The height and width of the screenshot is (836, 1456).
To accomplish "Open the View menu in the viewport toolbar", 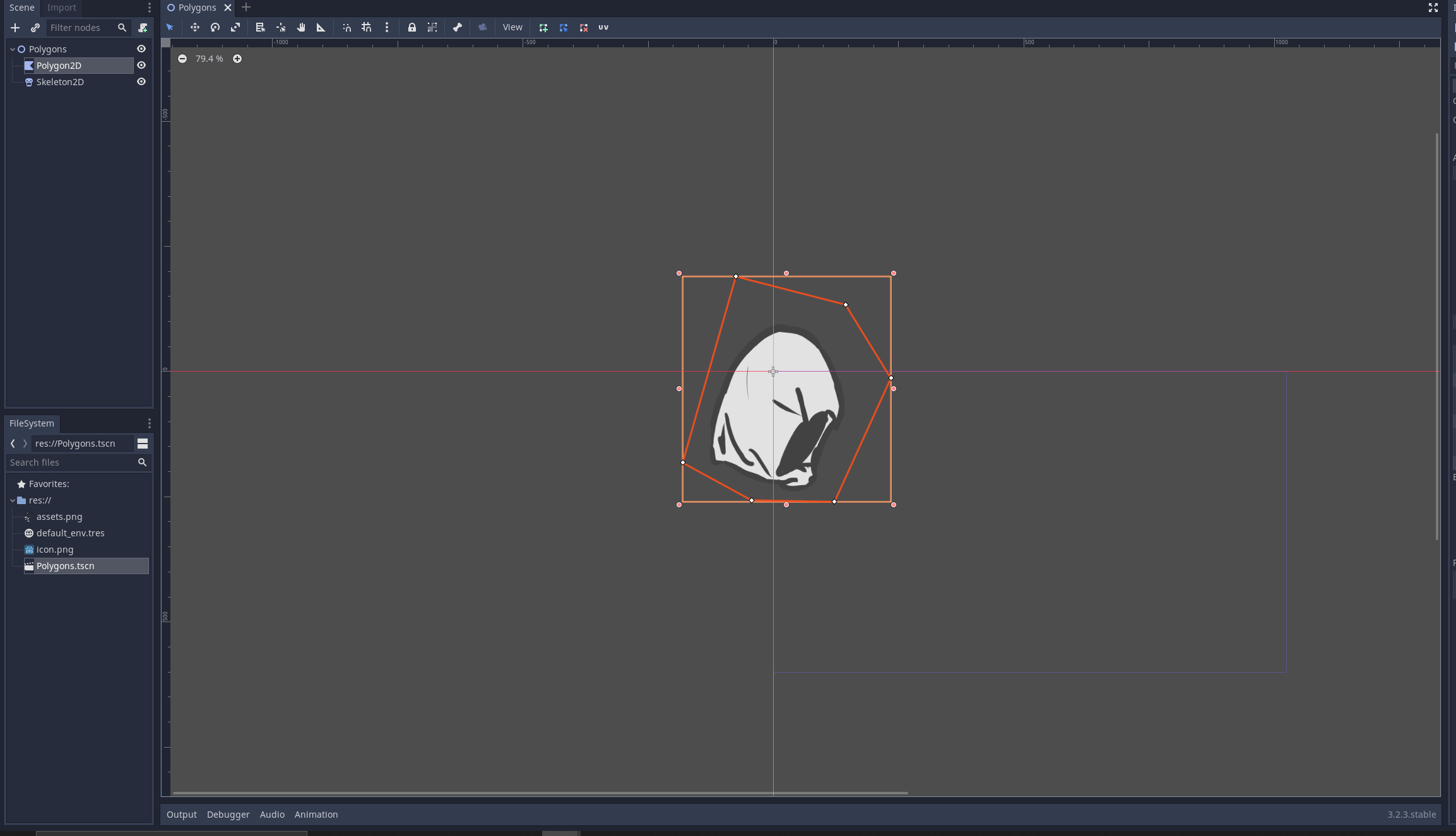I will tap(512, 27).
